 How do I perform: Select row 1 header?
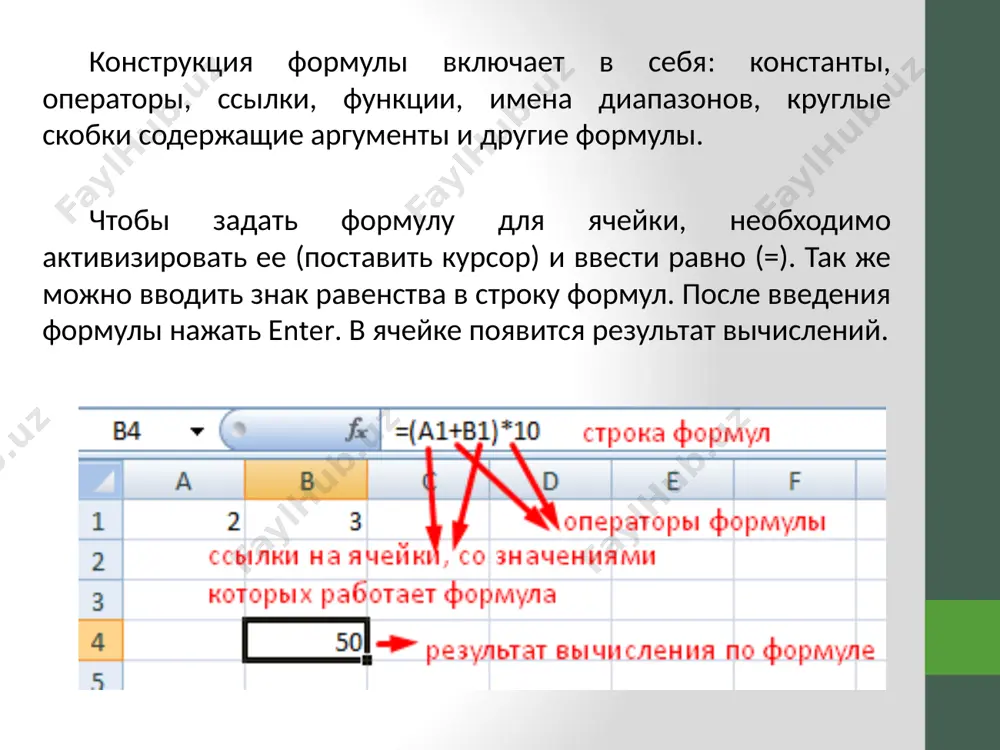[100, 520]
